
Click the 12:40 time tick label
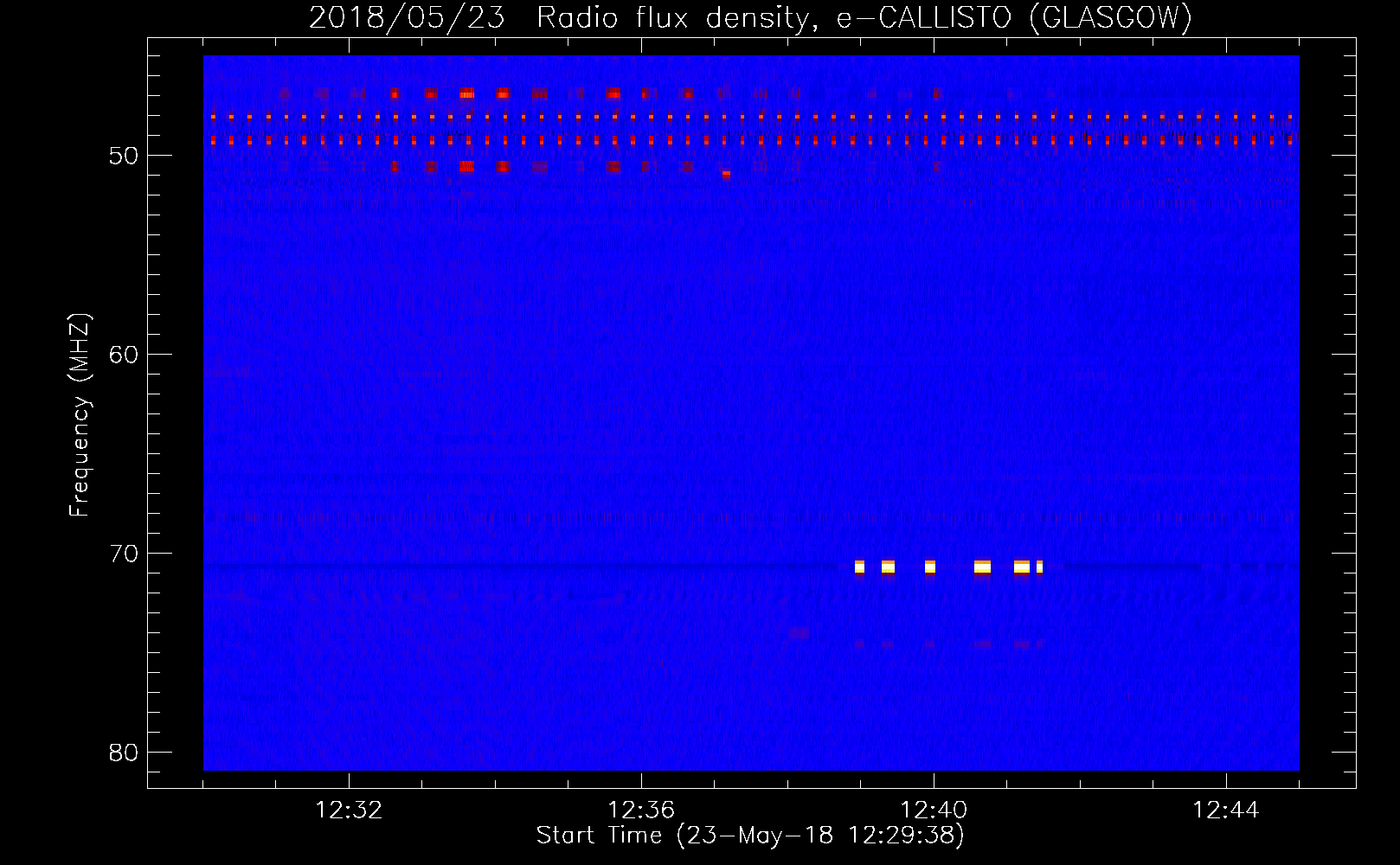click(934, 811)
